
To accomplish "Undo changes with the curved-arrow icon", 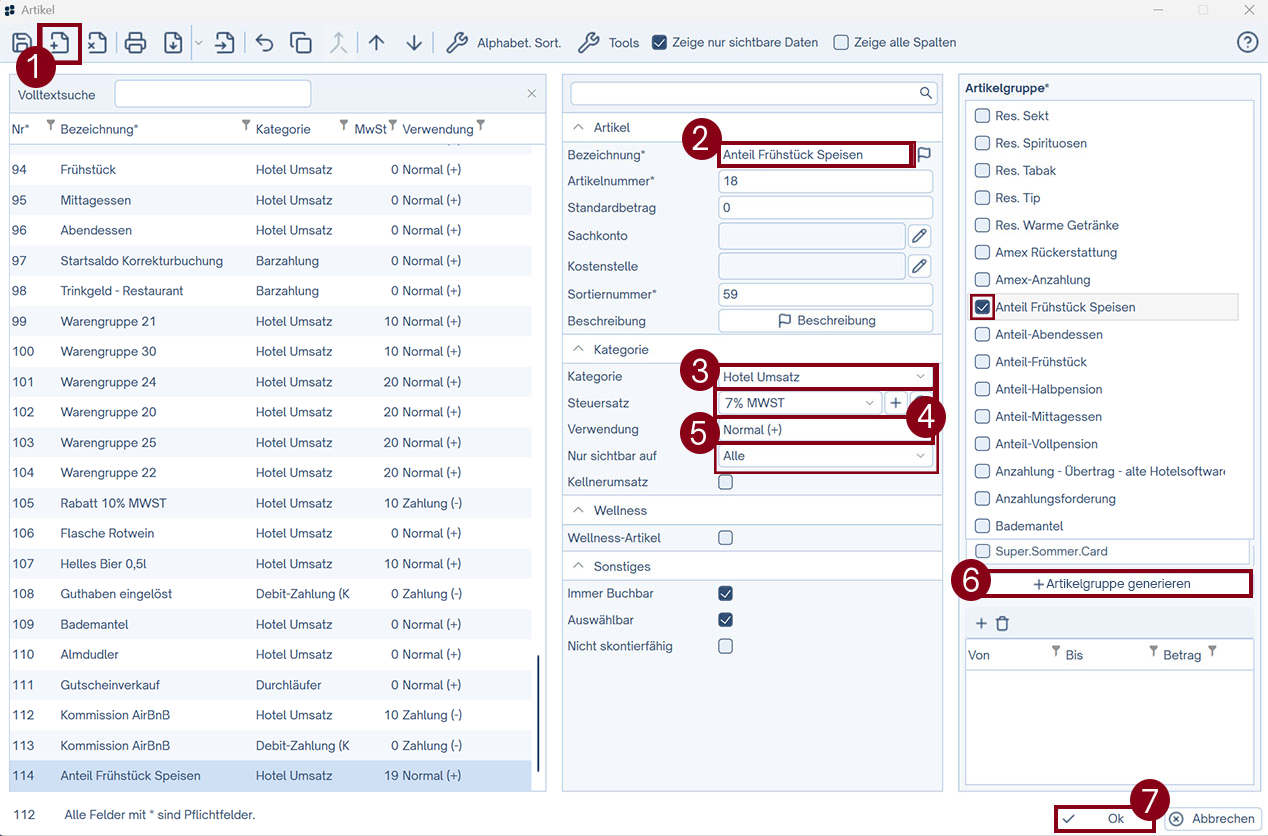I will (x=264, y=43).
